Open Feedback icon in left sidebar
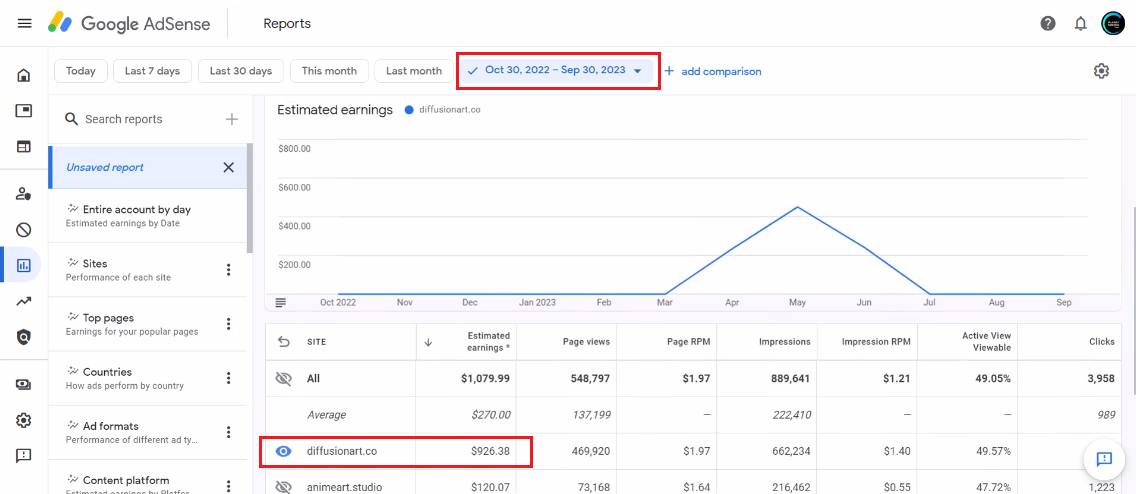 coord(23,456)
